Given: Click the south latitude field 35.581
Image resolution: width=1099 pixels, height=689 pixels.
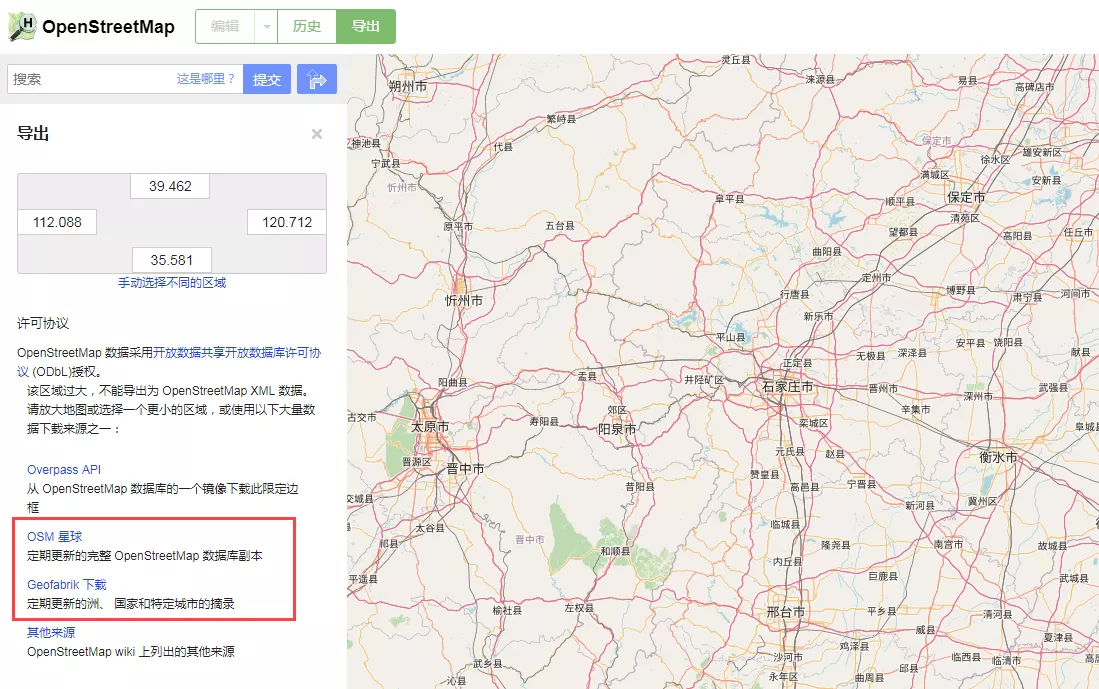Looking at the screenshot, I should coord(172,260).
